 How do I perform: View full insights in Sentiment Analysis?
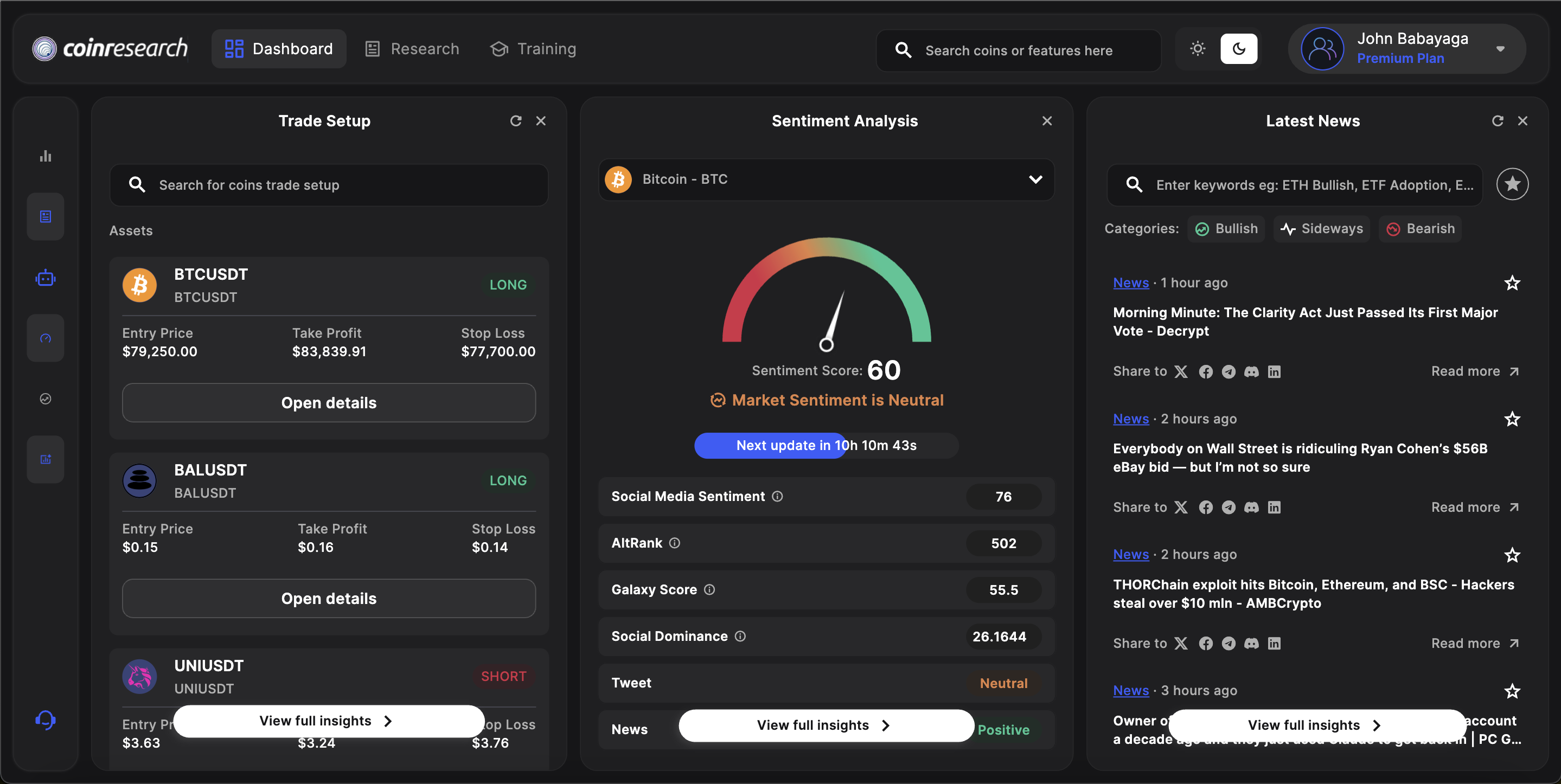pyautogui.click(x=827, y=725)
